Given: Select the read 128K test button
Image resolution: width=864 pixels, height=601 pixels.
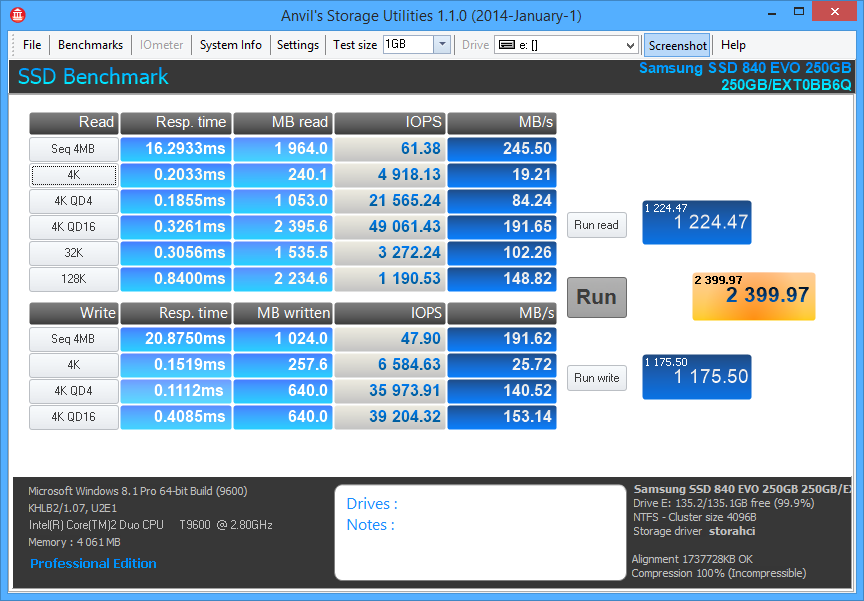Looking at the screenshot, I should tap(74, 279).
